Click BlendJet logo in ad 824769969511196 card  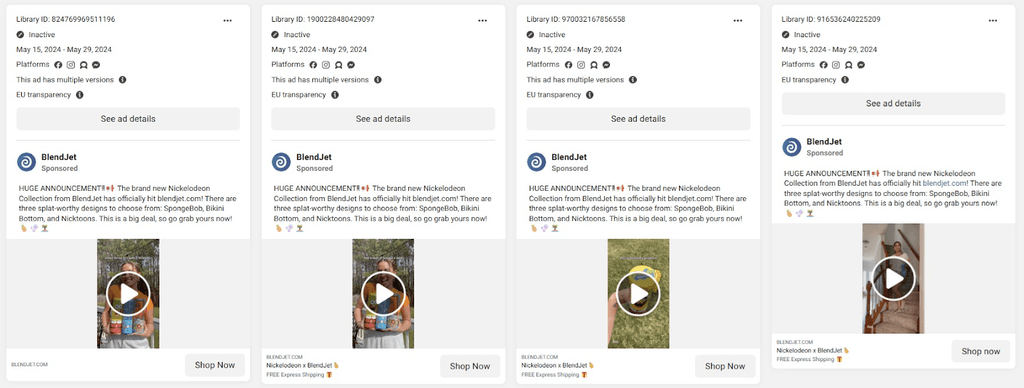pyautogui.click(x=26, y=162)
